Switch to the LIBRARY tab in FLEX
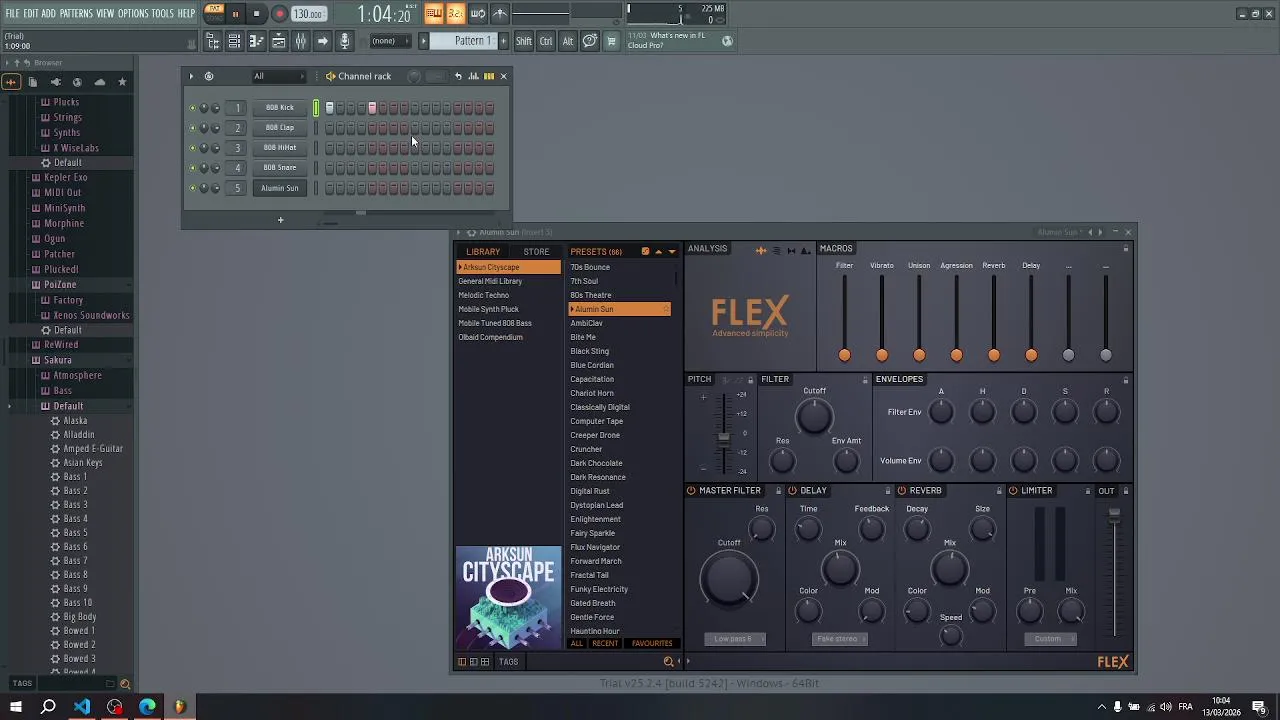This screenshot has width=1280, height=720. [483, 252]
